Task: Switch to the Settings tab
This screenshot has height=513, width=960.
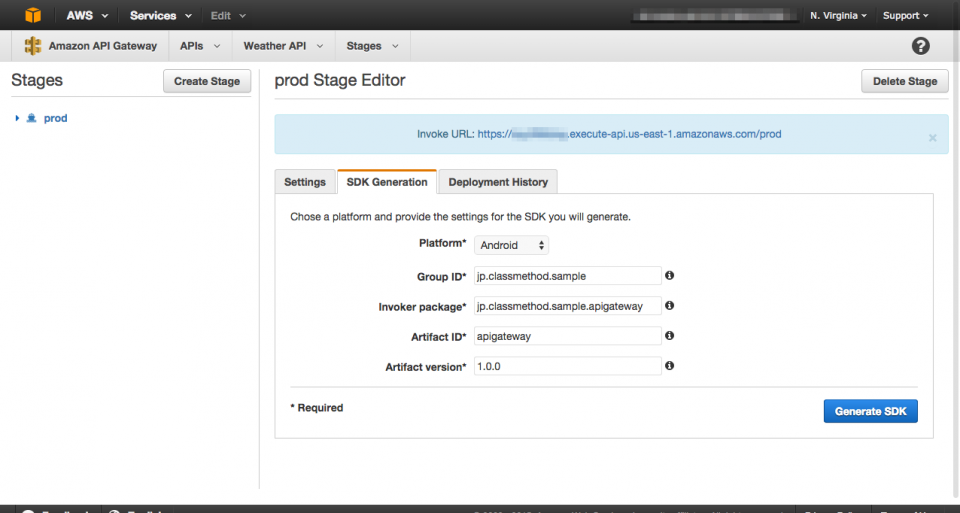Action: pos(305,182)
